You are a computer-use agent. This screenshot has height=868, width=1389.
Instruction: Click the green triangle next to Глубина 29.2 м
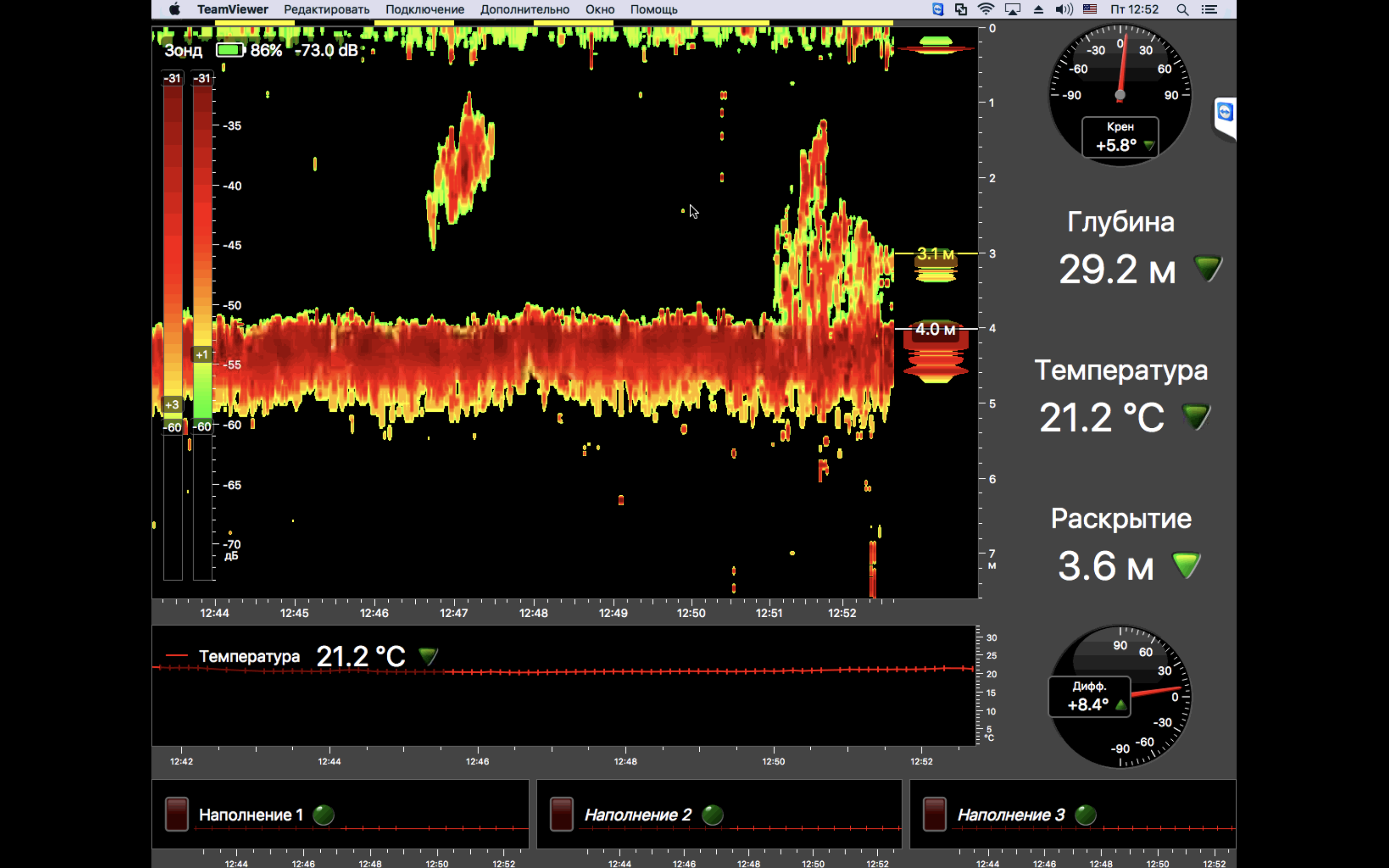tap(1208, 269)
